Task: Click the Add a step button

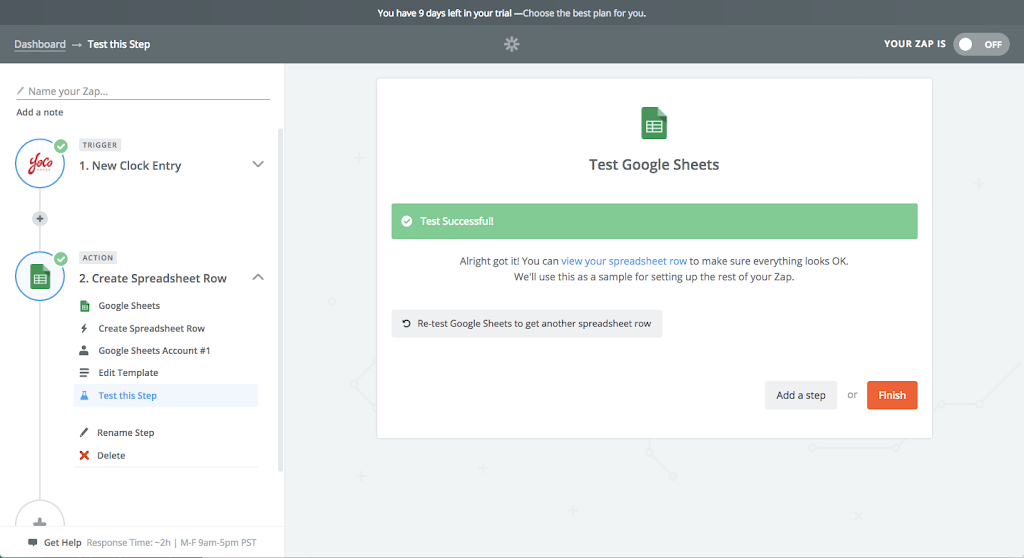Action: click(801, 395)
